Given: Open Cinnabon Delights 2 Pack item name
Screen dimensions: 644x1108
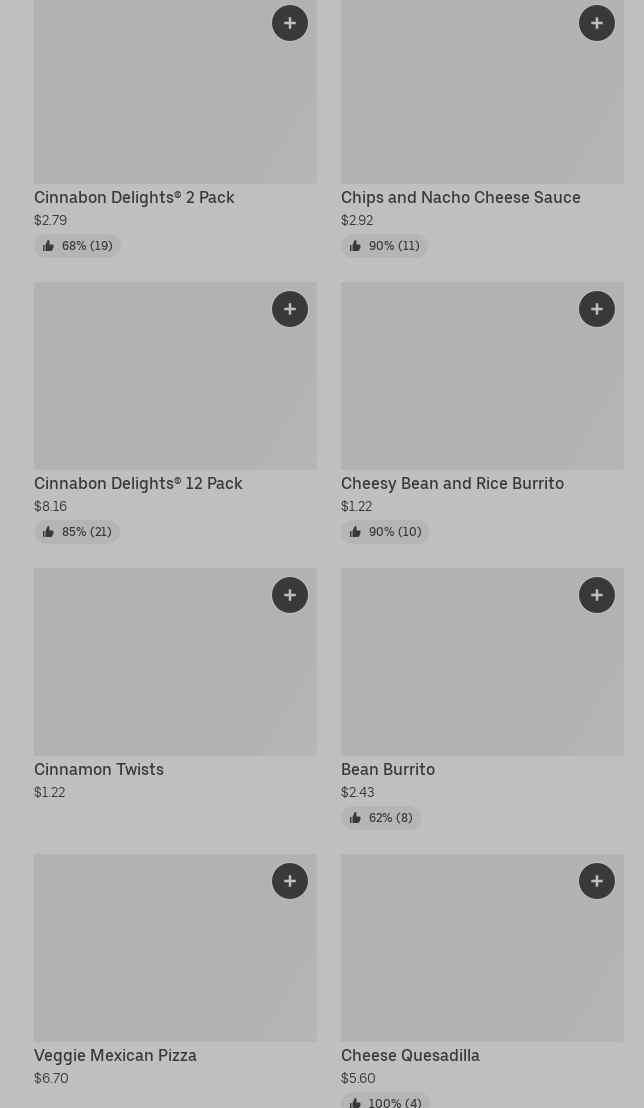Looking at the screenshot, I should [x=134, y=197].
